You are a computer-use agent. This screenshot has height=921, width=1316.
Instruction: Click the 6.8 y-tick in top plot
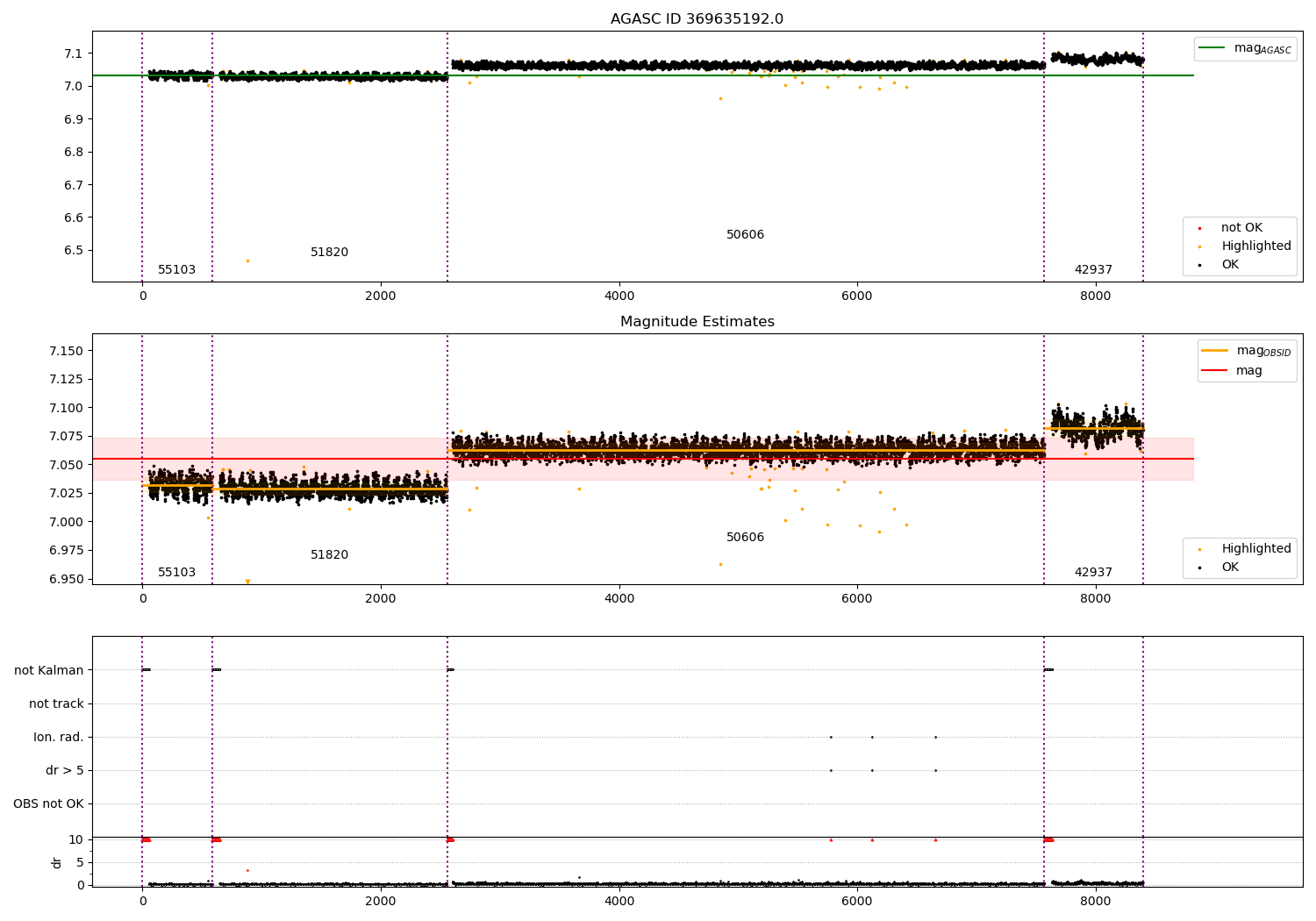point(73,152)
